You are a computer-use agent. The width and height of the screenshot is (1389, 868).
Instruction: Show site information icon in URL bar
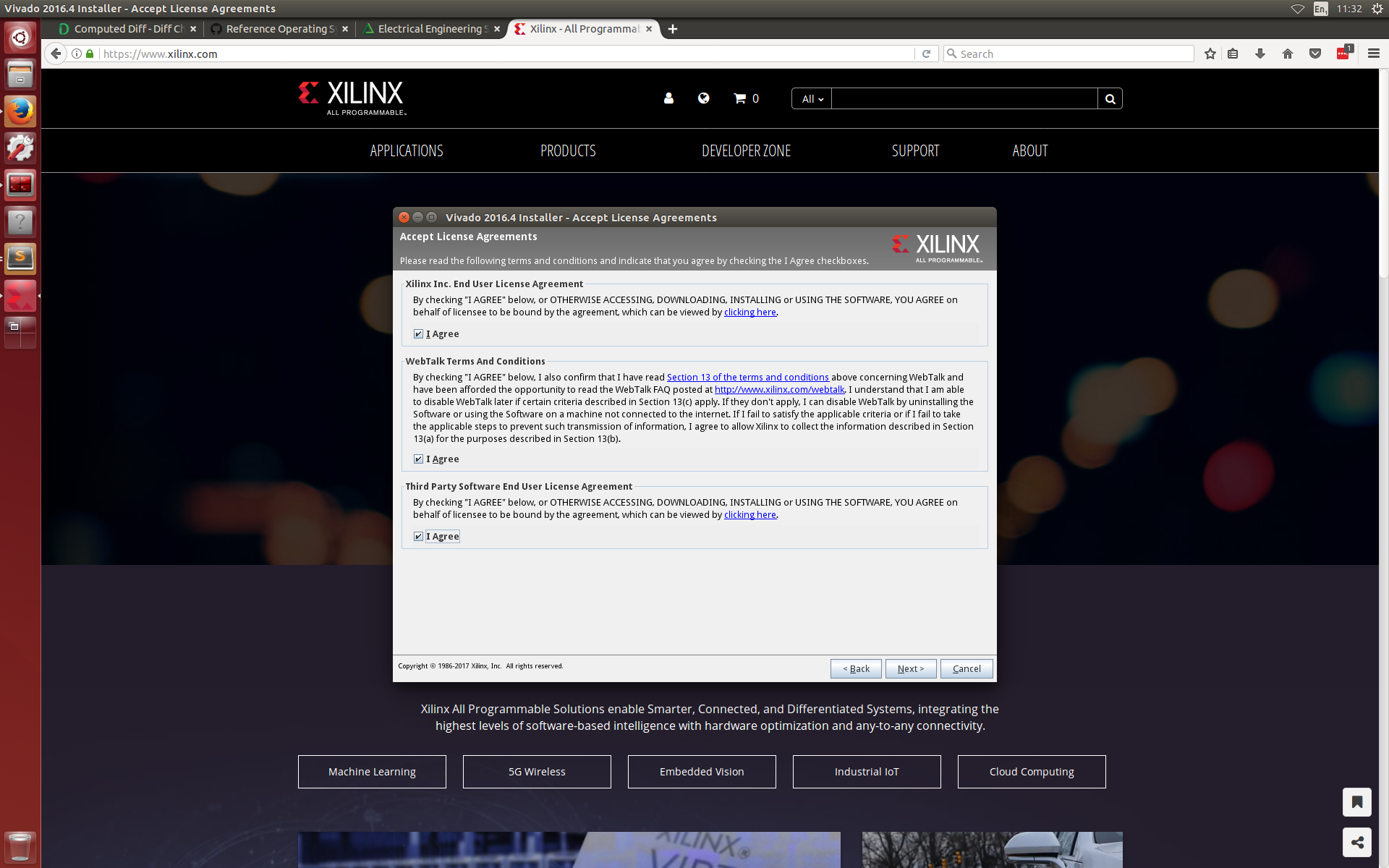tap(77, 54)
